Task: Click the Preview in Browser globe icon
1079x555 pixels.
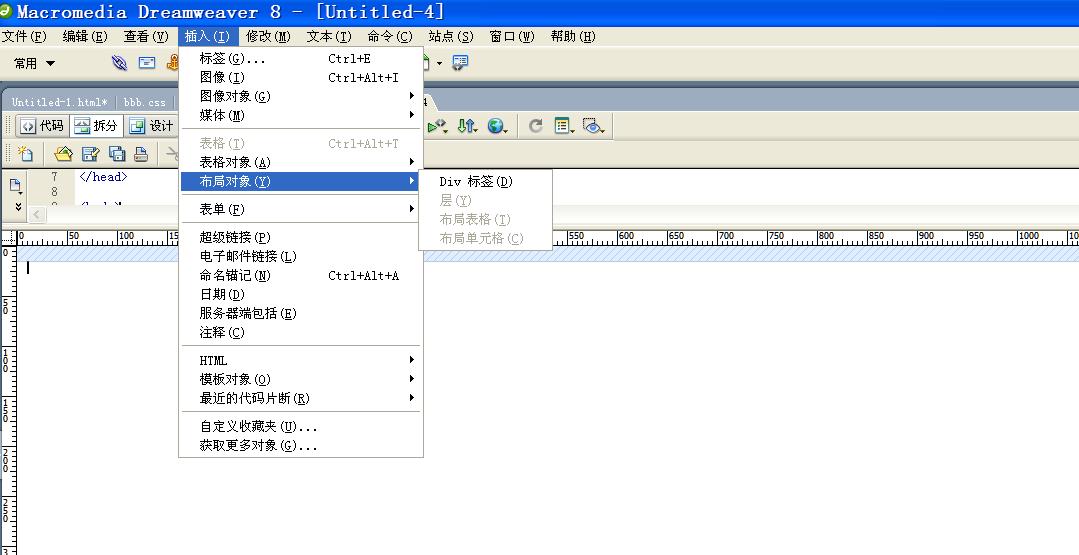Action: 497,126
